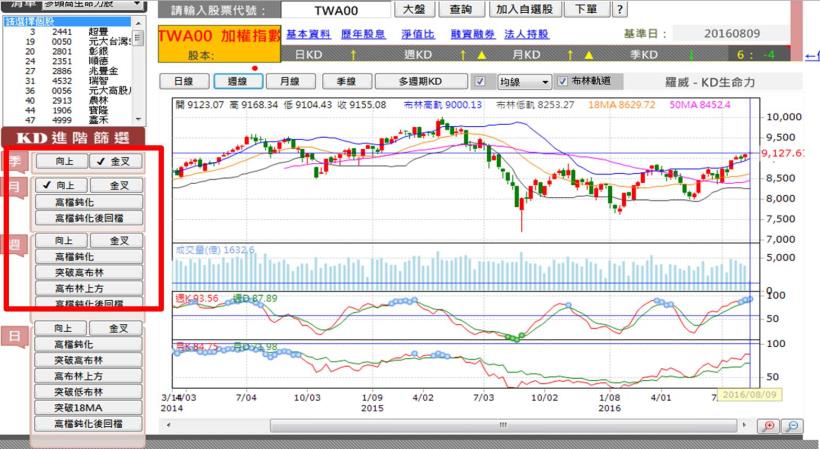Screen dimensions: 820x449
Task: Click the magnifier zoom-in icon below the chart
Action: click(x=768, y=425)
